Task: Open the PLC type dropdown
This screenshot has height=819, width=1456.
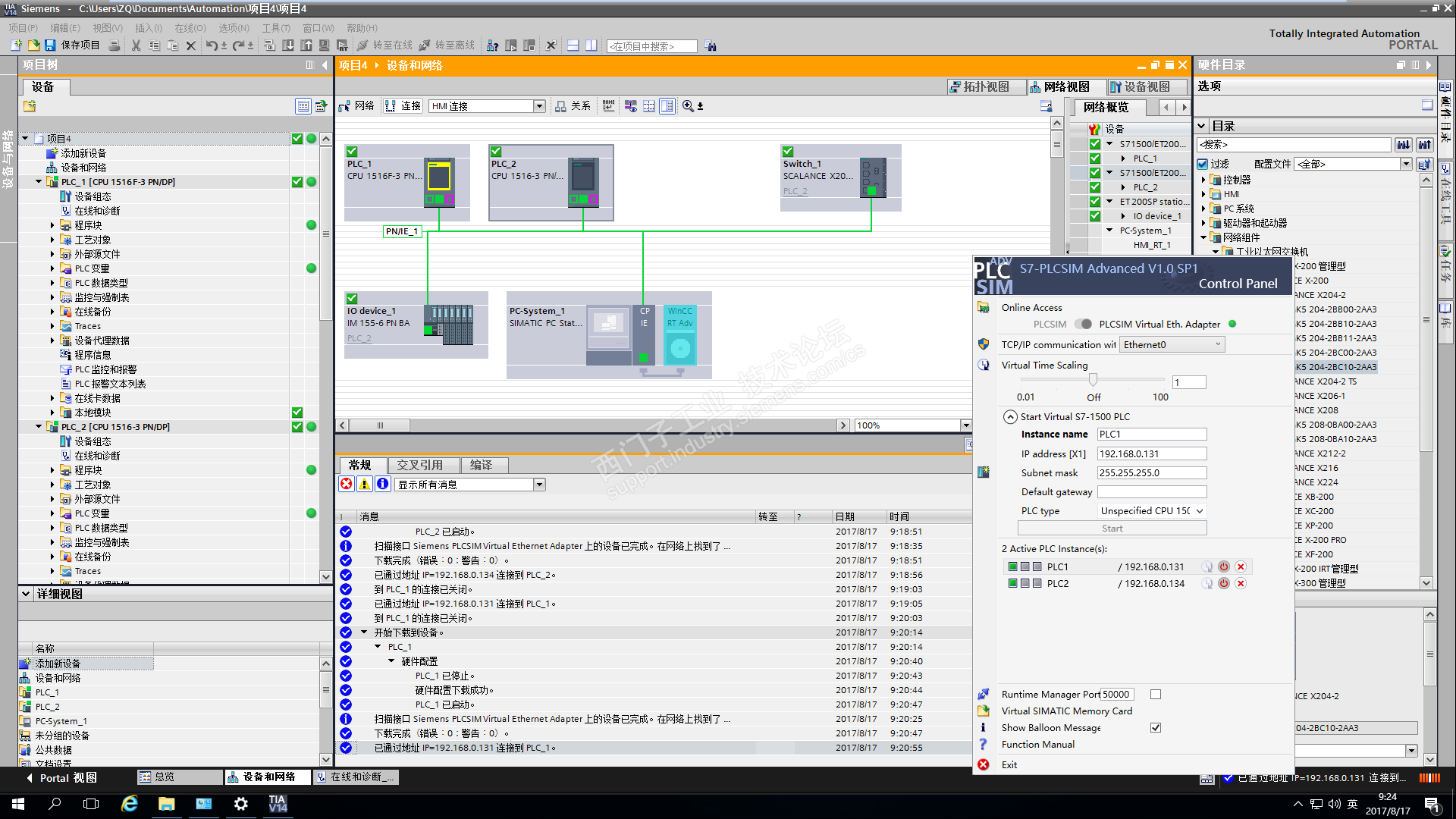Action: [x=1200, y=511]
